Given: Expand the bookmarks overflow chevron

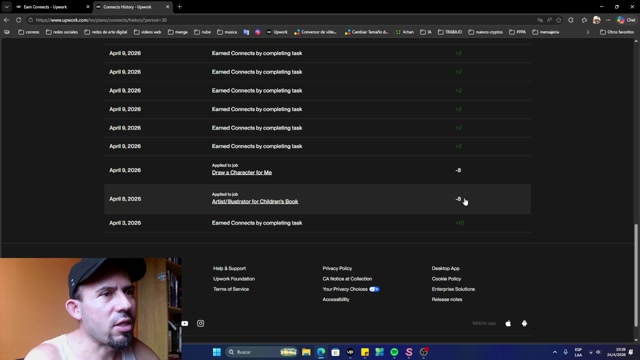Looking at the screenshot, I should pos(588,32).
